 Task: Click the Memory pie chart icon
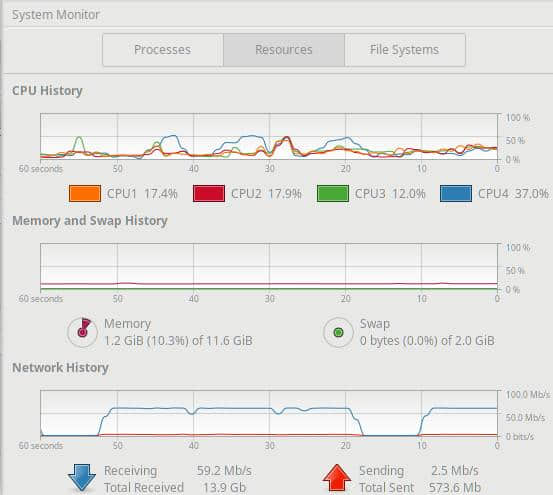click(x=83, y=332)
